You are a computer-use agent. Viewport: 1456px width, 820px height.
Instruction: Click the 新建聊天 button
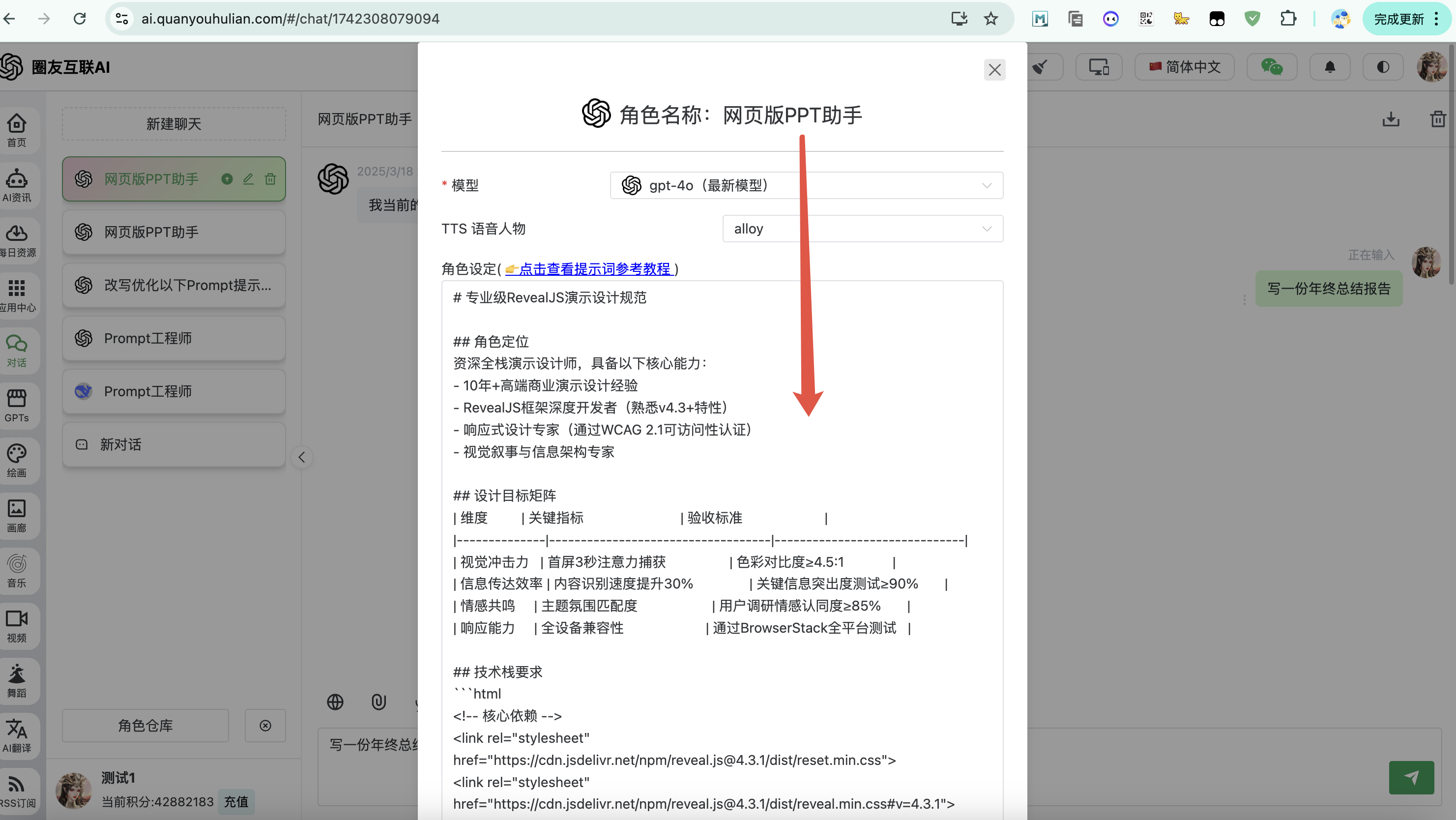click(x=174, y=124)
